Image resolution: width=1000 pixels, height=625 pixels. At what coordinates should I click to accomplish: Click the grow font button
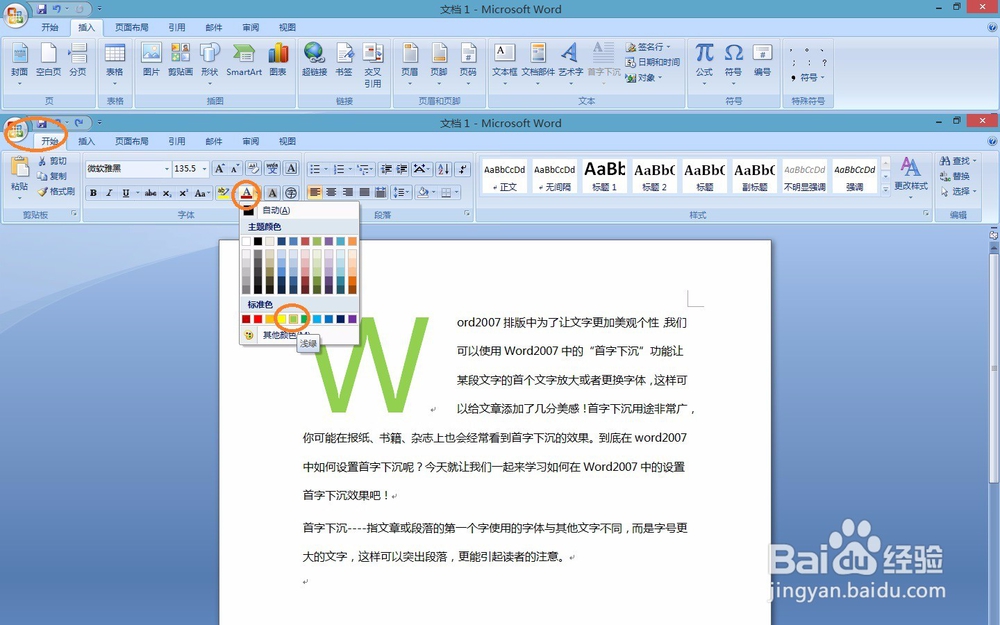pyautogui.click(x=219, y=168)
